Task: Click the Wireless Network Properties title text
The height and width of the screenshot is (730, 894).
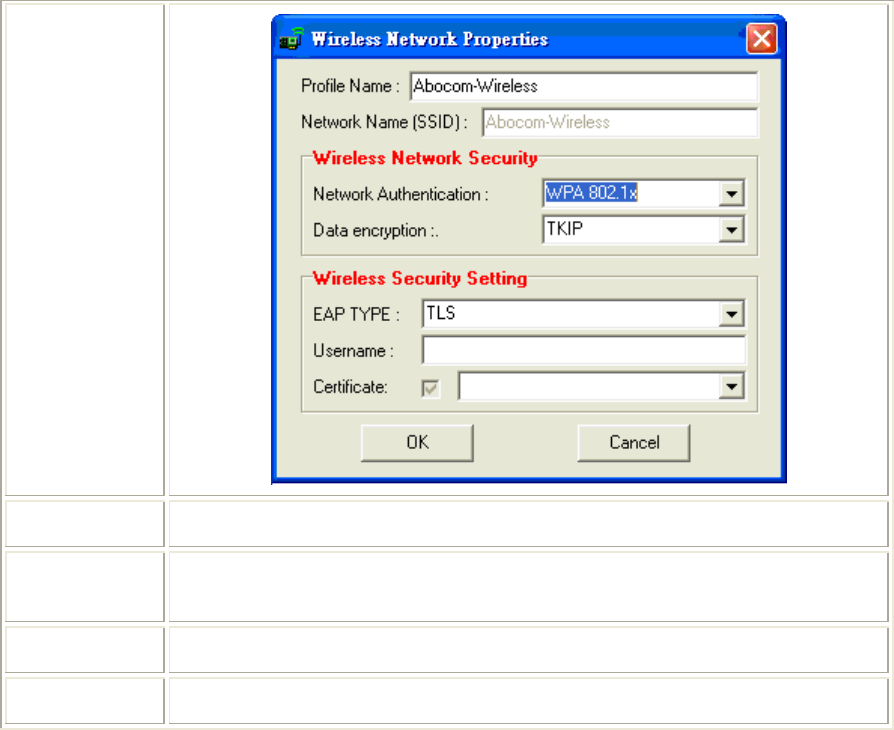Action: 430,39
